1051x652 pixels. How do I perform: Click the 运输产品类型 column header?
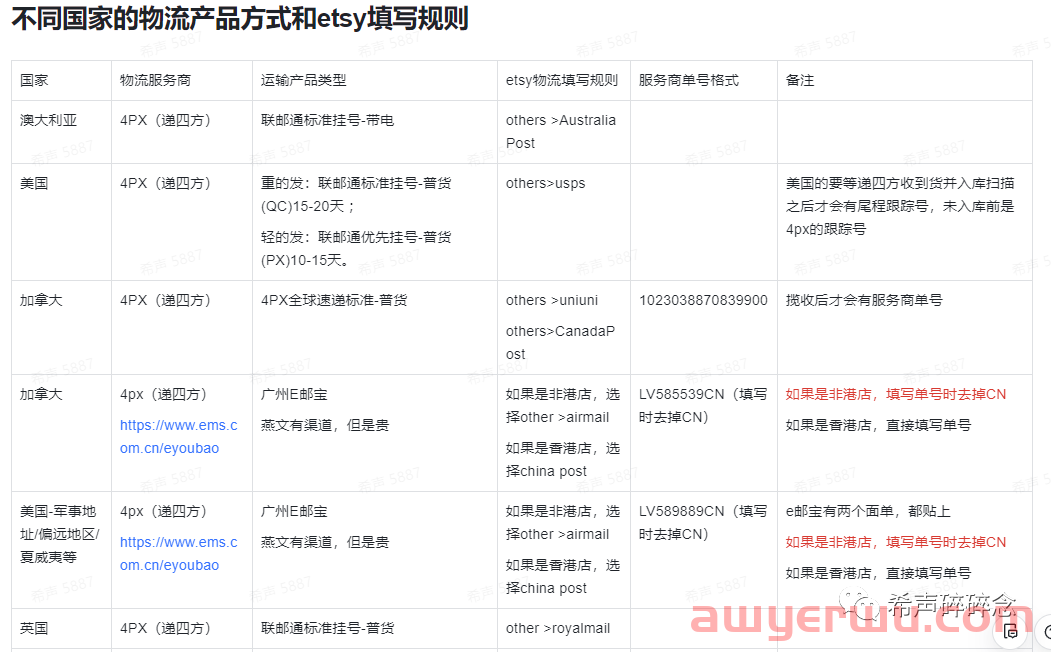tap(304, 80)
